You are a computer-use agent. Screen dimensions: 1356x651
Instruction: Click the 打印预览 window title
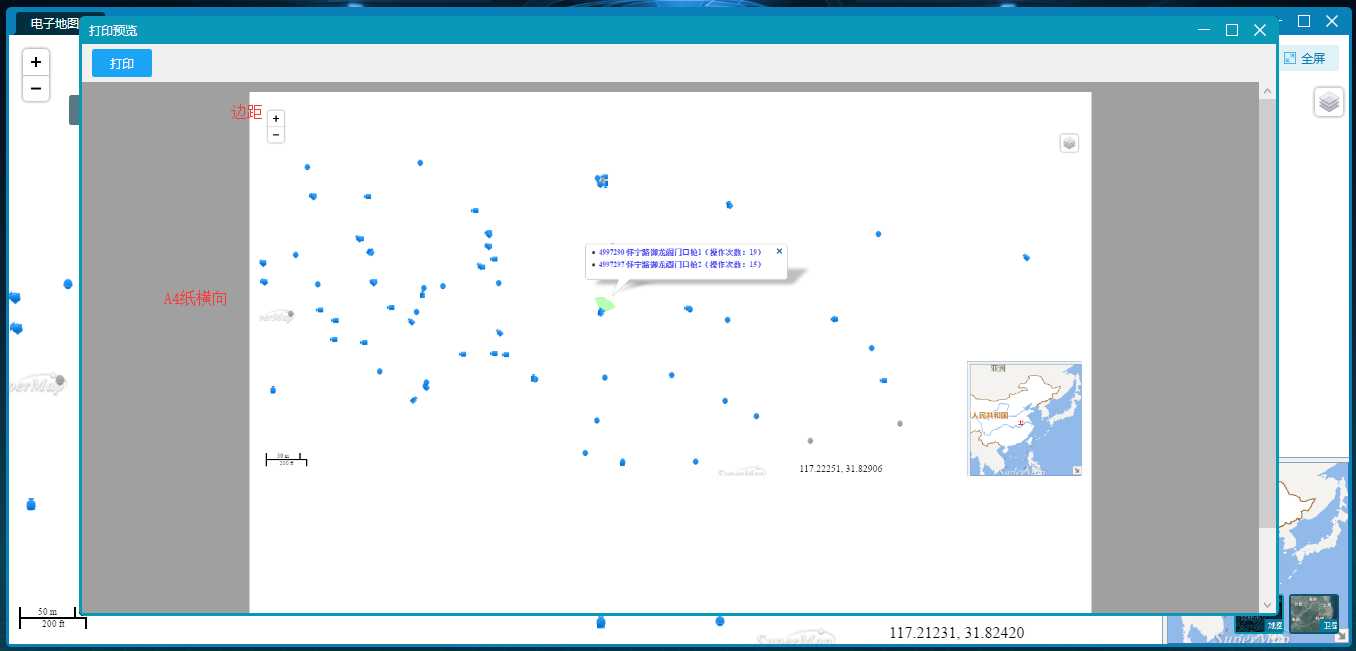(113, 31)
